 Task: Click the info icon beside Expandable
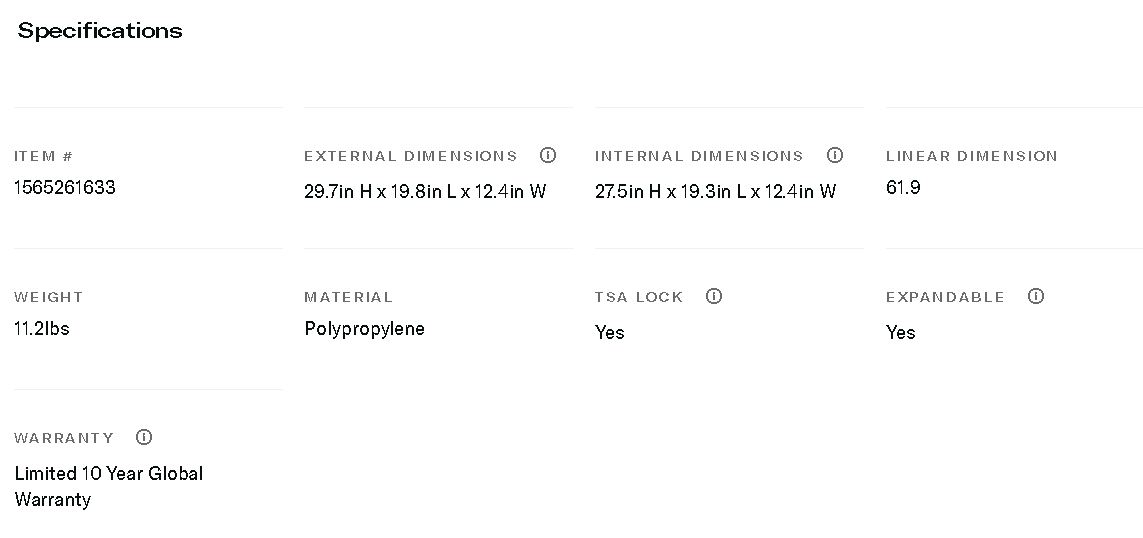tap(1036, 296)
